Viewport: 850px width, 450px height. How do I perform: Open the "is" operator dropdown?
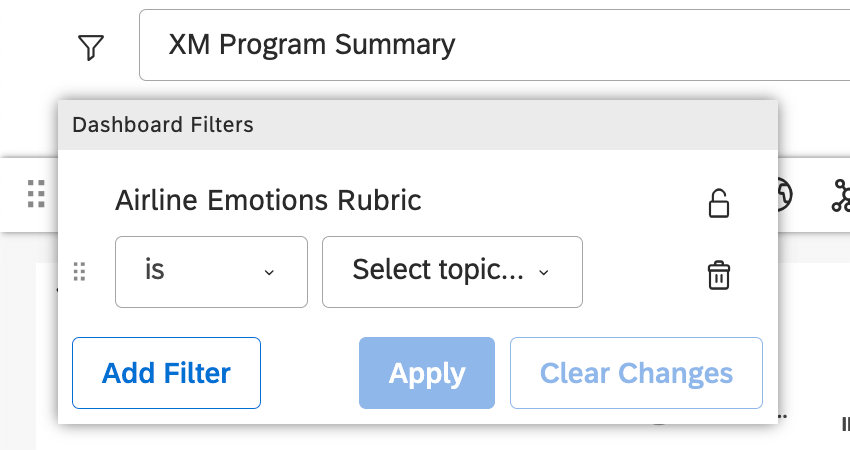coord(211,272)
